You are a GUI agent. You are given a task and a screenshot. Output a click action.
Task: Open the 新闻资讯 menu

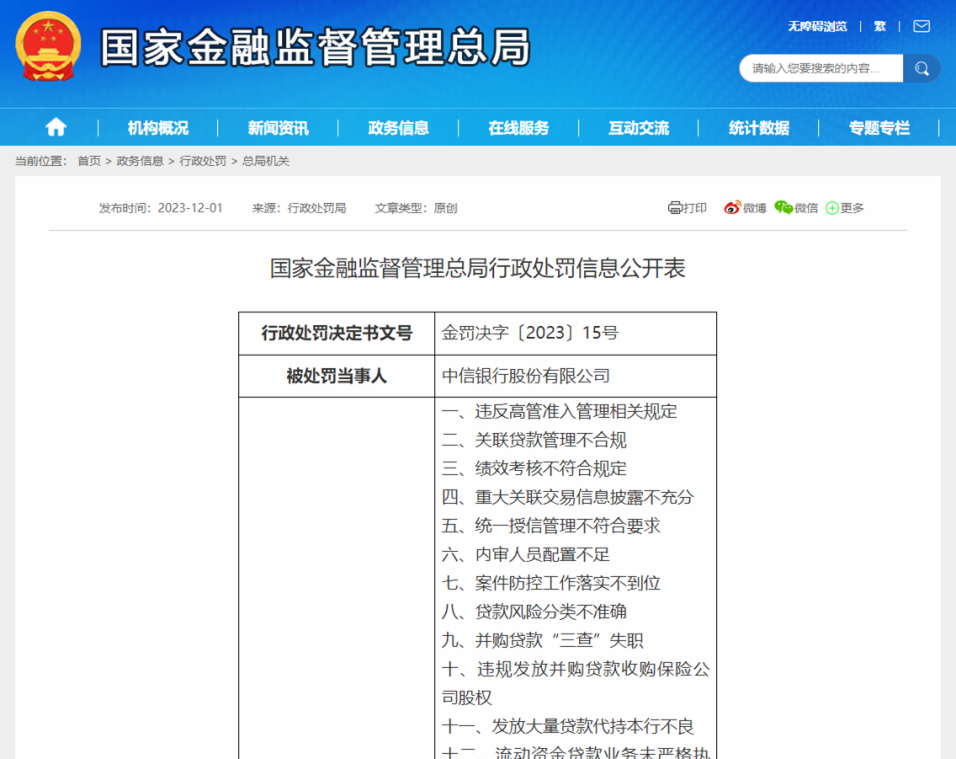278,128
